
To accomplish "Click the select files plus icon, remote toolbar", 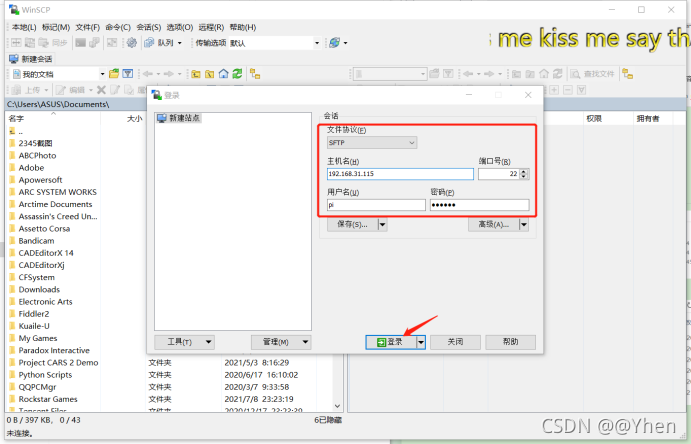I will pyautogui.click(x=554, y=90).
